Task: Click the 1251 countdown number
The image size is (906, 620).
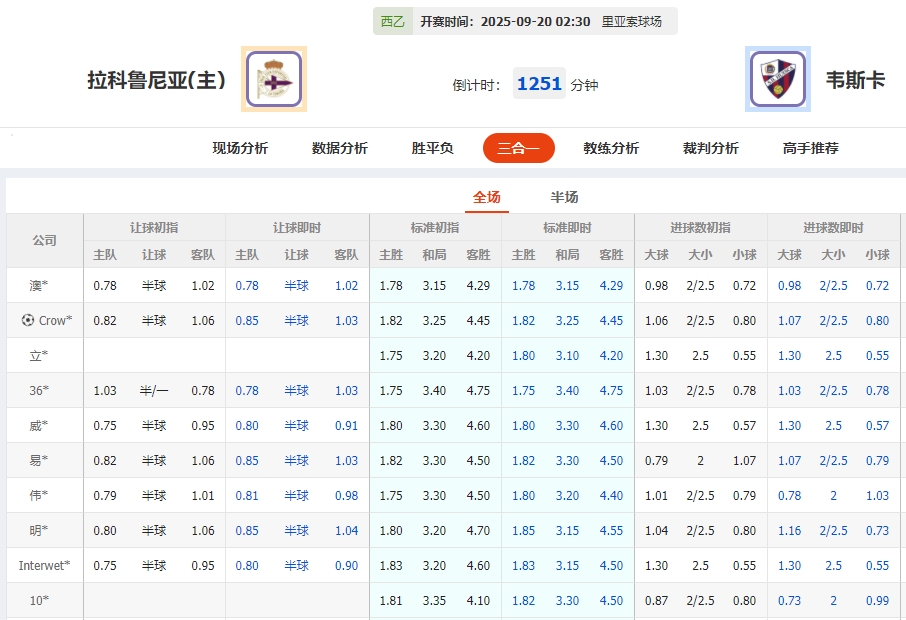Action: coord(539,84)
